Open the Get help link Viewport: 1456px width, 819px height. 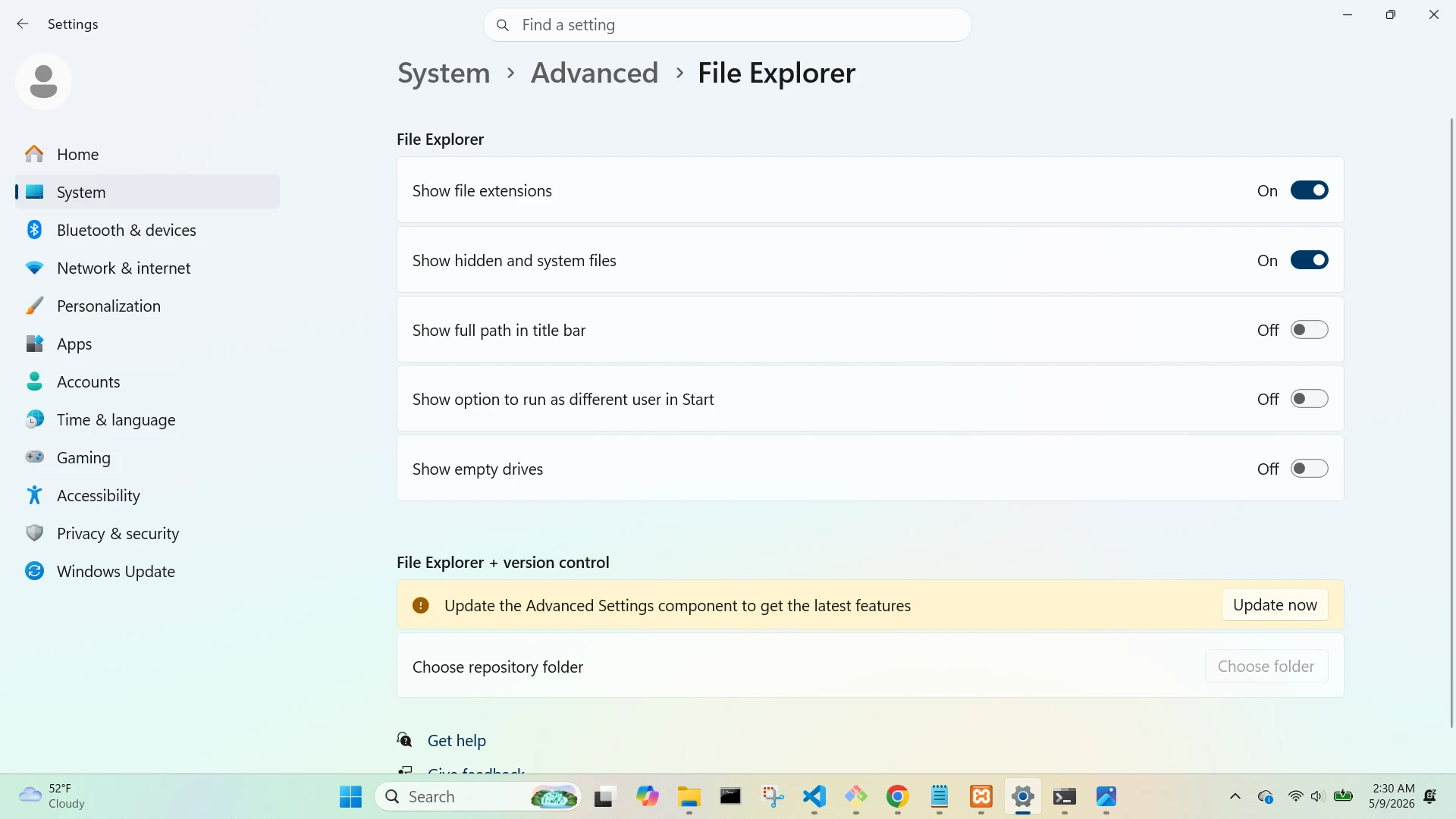457,740
